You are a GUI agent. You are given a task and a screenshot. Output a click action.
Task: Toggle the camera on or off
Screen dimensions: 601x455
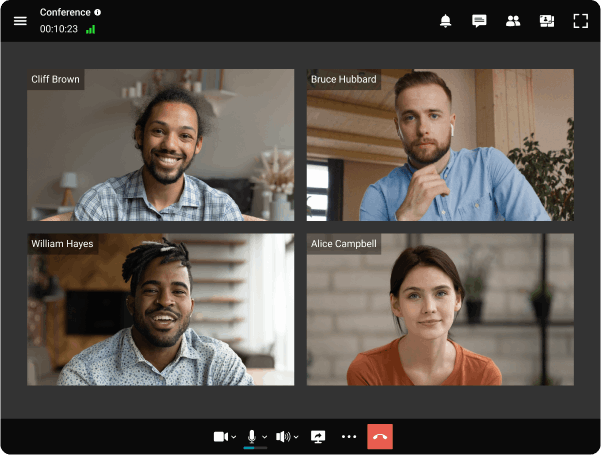click(220, 437)
